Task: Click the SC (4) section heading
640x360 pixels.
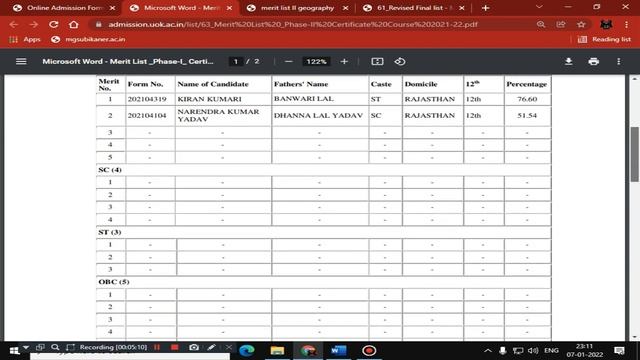Action: tap(110, 170)
